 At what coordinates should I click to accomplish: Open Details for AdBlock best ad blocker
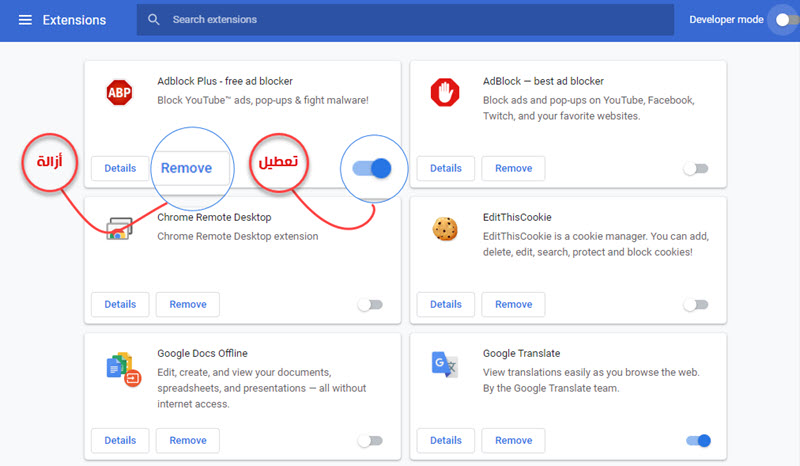(x=445, y=168)
